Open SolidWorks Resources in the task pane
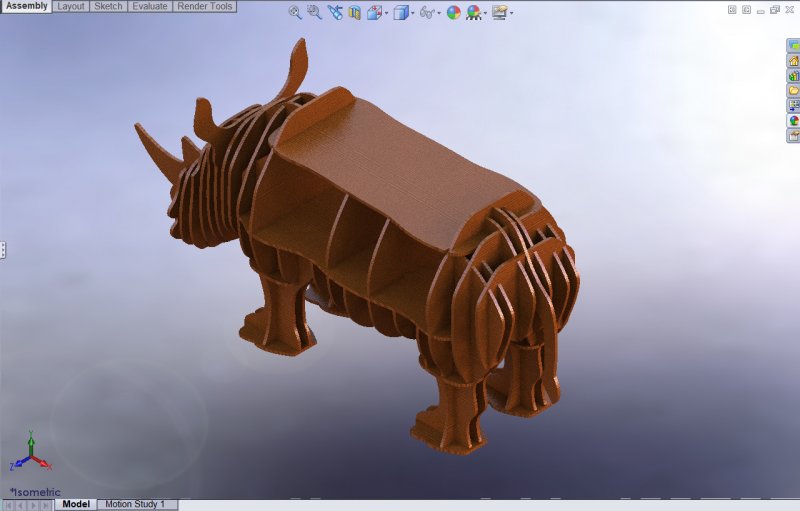The image size is (800, 511). 794,61
